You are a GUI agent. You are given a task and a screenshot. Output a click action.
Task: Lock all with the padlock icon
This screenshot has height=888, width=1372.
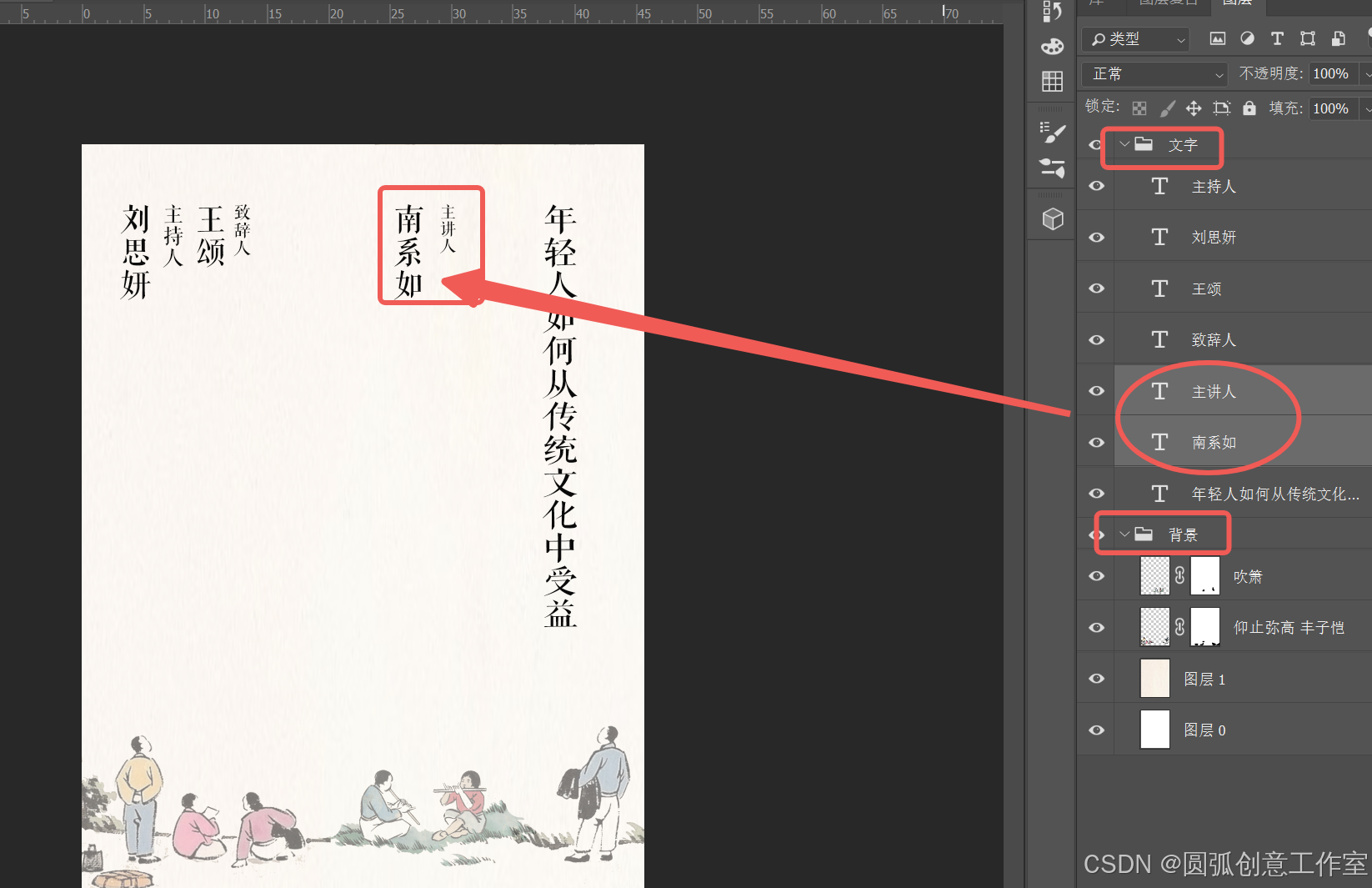tap(1249, 108)
